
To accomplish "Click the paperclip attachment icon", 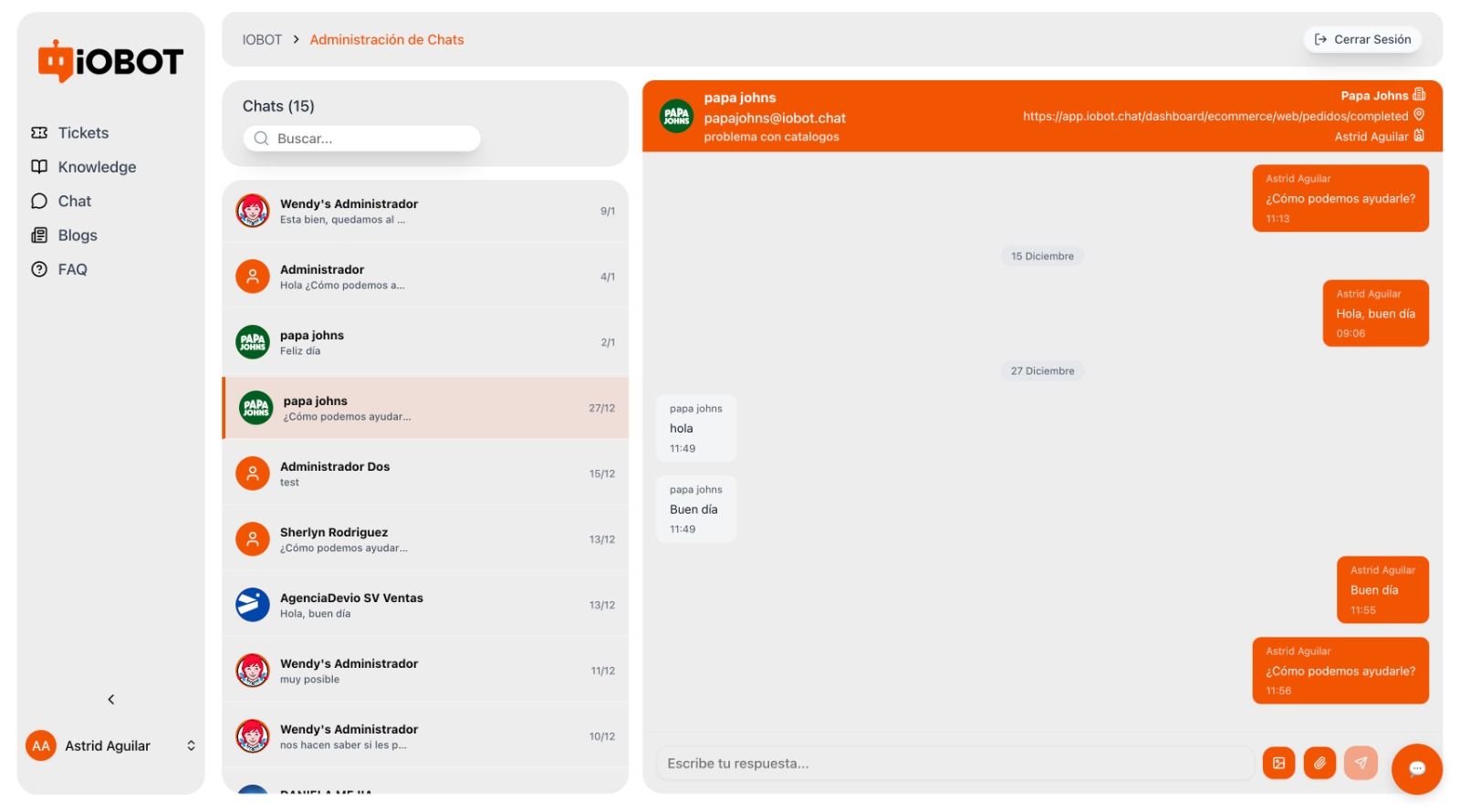I will (x=1319, y=763).
